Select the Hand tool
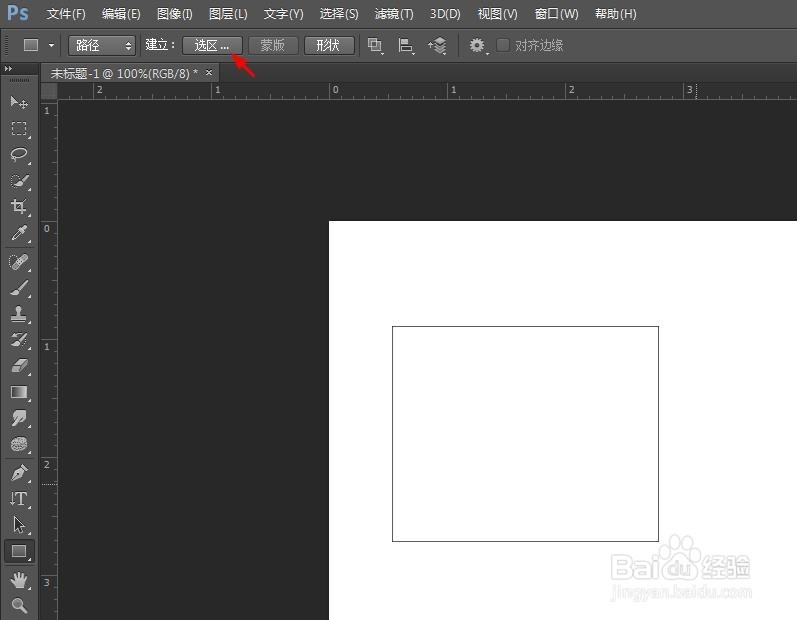This screenshot has width=797, height=620. point(19,580)
